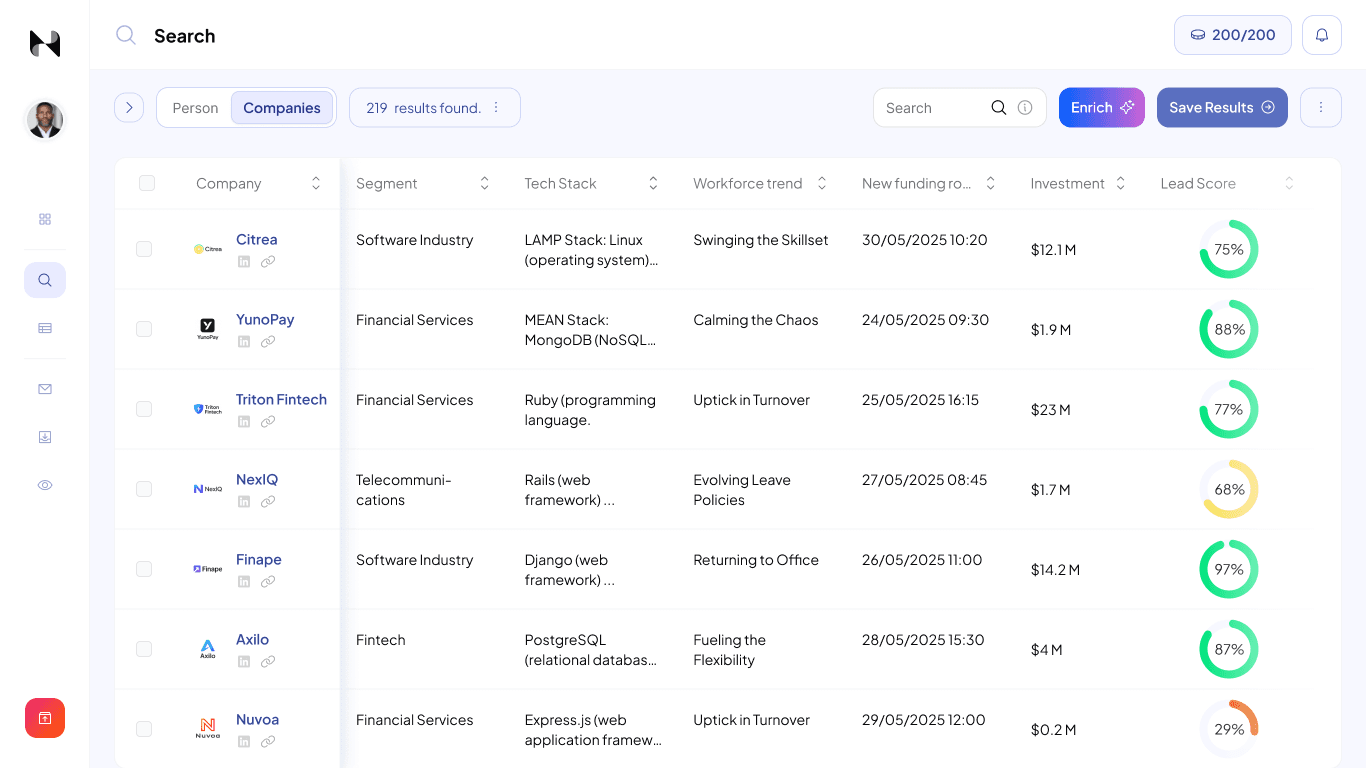The width and height of the screenshot is (1366, 768).
Task: Open the results found options menu
Action: 496,108
